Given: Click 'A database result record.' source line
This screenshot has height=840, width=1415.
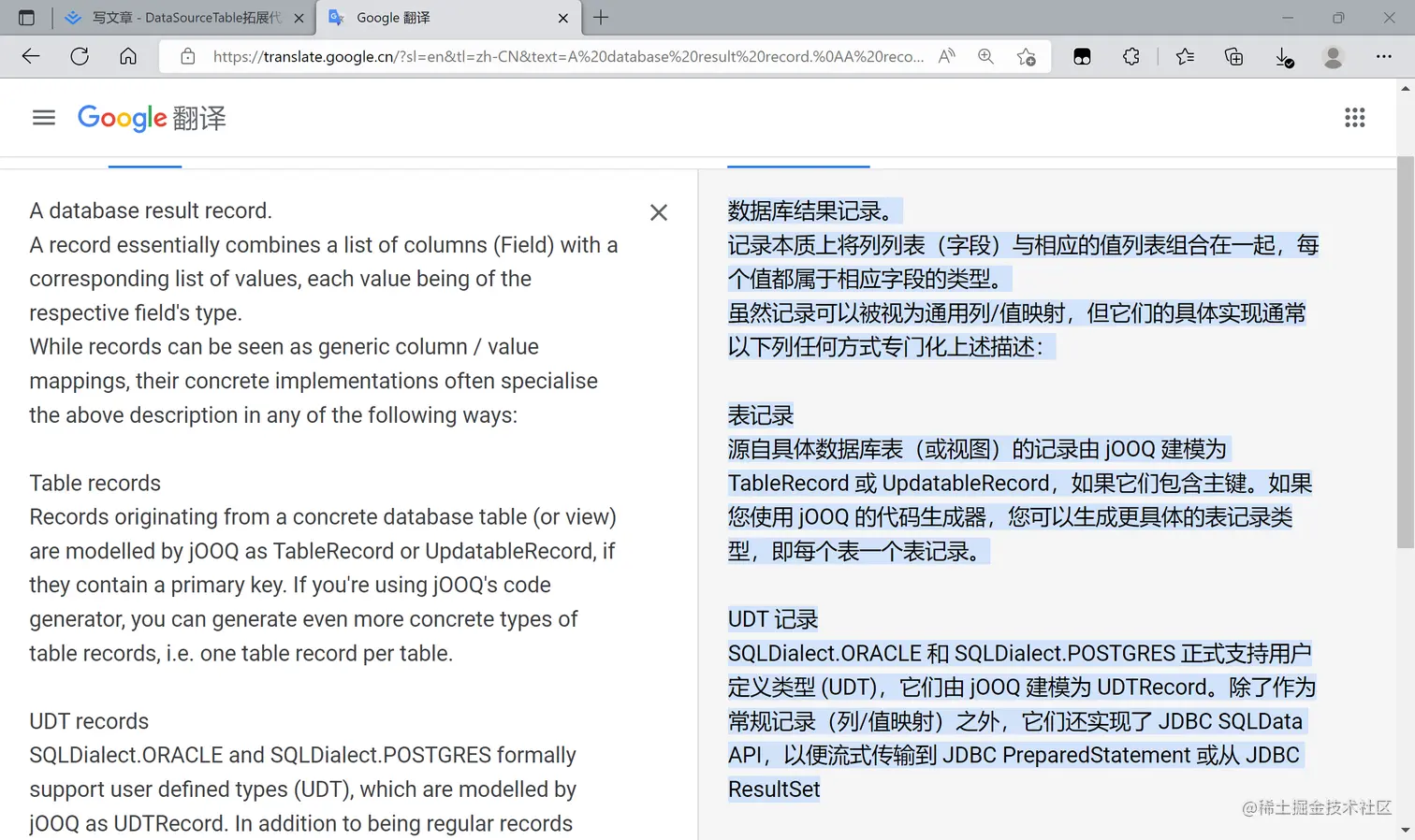Looking at the screenshot, I should 151,211.
